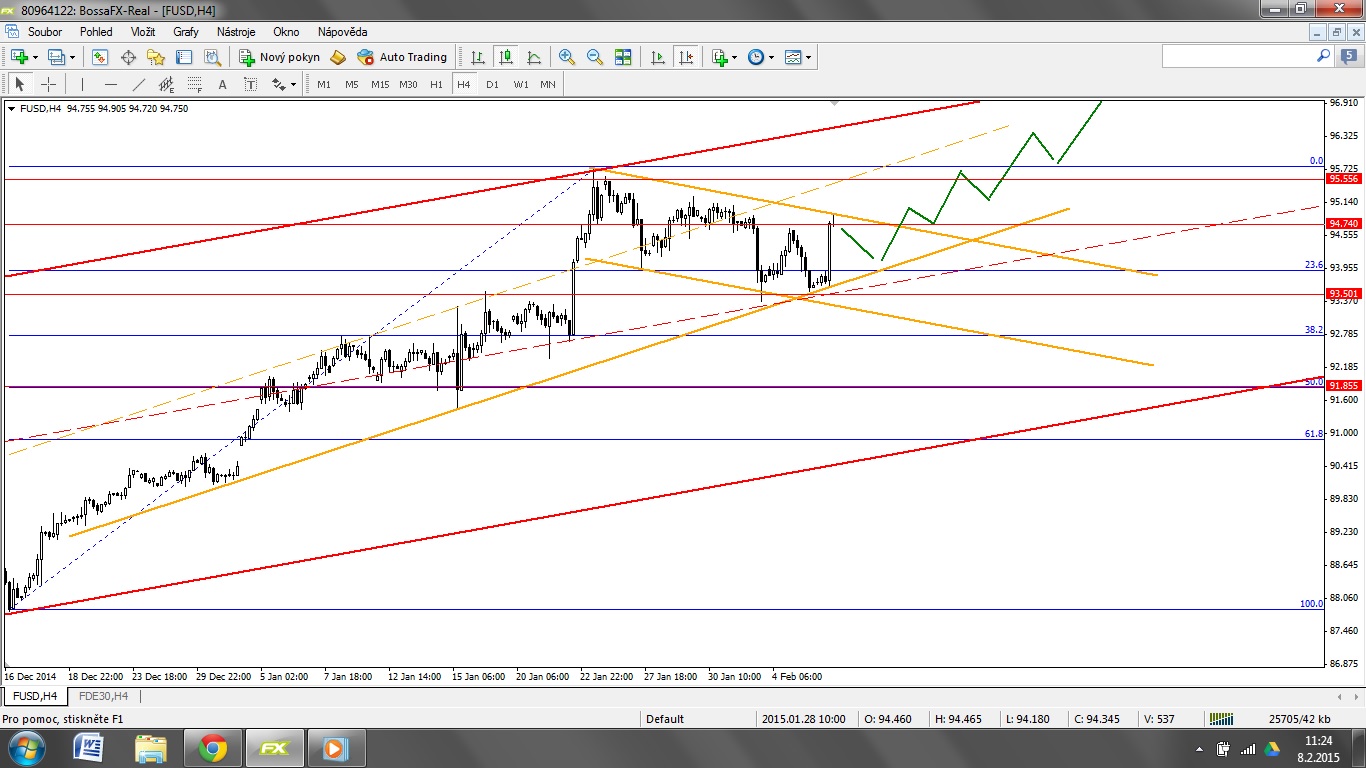Select the horizontal line tool
Image resolution: width=1366 pixels, height=768 pixels.
pos(110,84)
